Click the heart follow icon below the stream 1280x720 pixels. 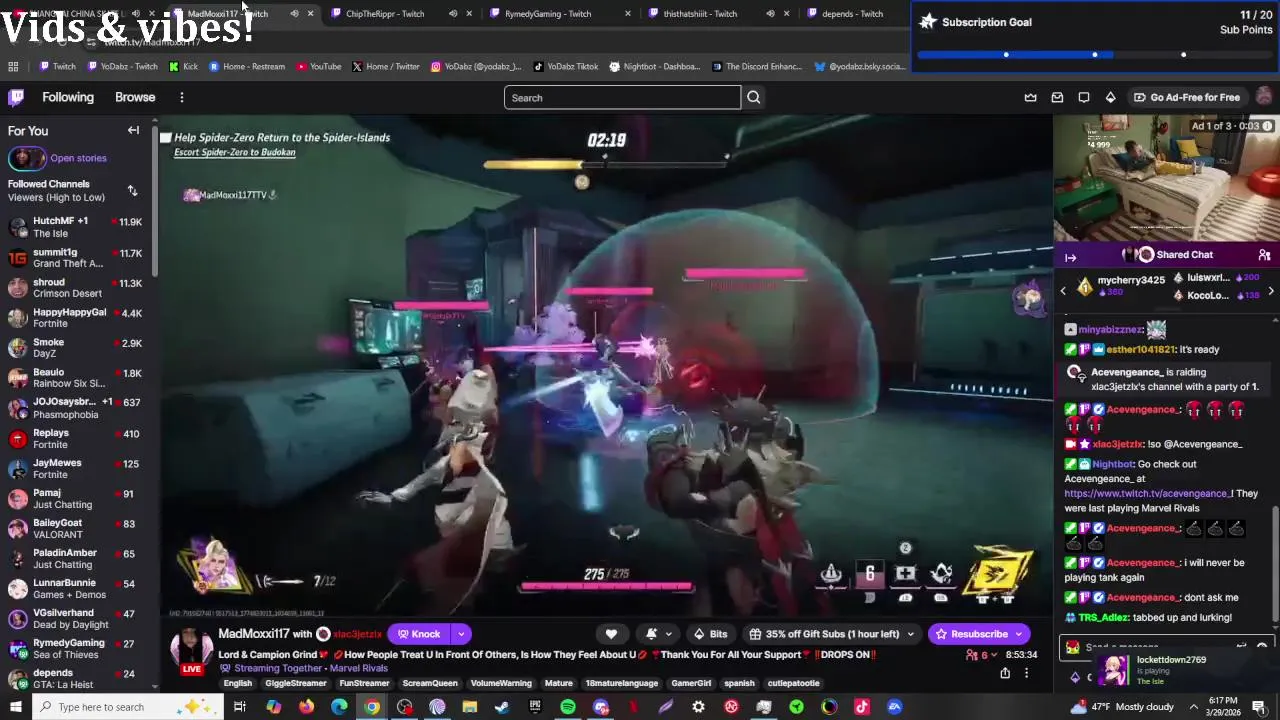click(611, 634)
